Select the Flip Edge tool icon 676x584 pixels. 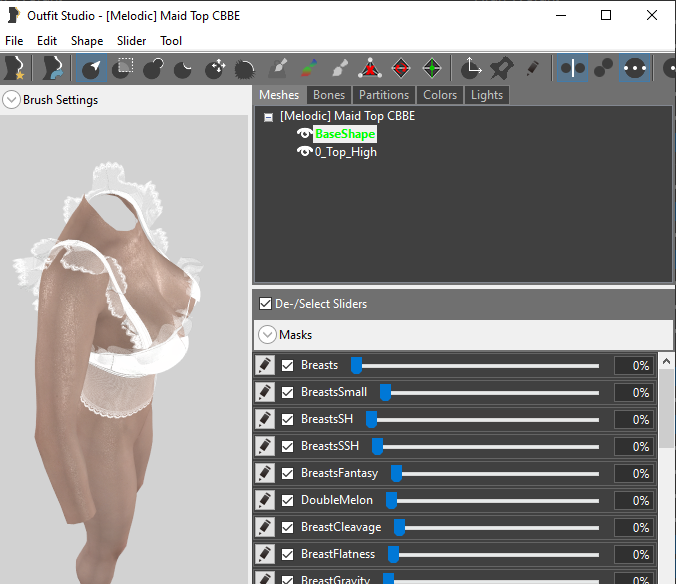tap(401, 68)
